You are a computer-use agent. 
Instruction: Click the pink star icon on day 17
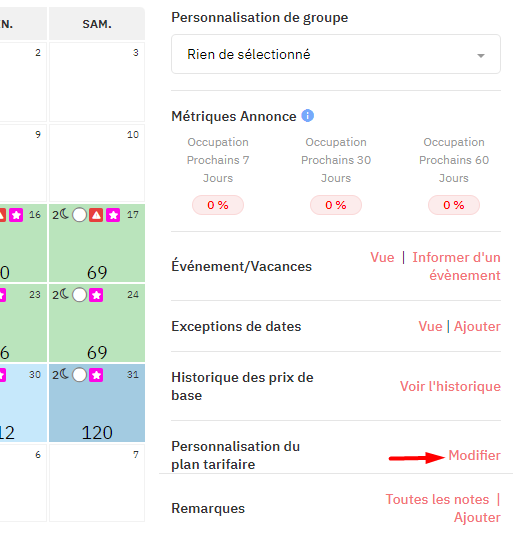[113, 215]
